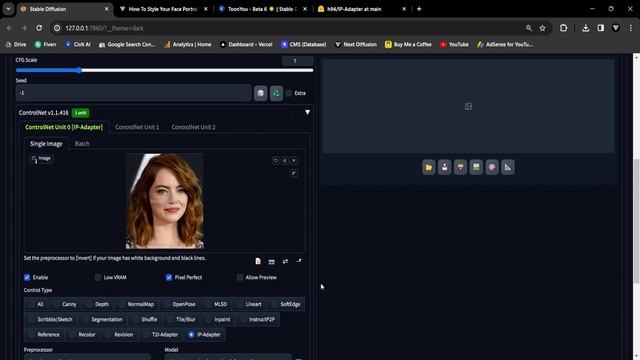Select the Lineart control type
The width and height of the screenshot is (640, 360).
(x=249, y=304)
